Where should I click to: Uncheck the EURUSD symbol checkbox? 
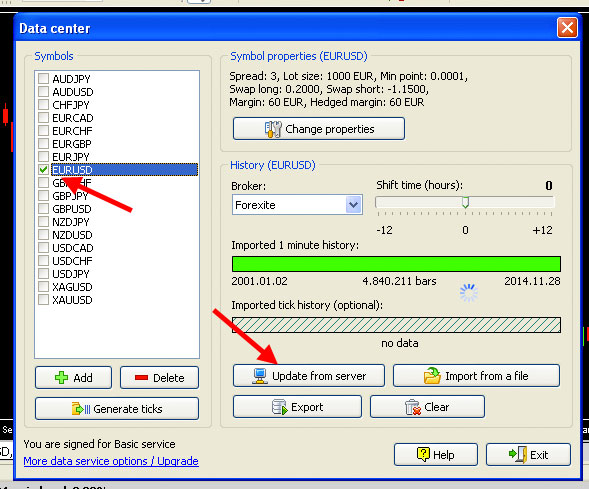point(44,170)
